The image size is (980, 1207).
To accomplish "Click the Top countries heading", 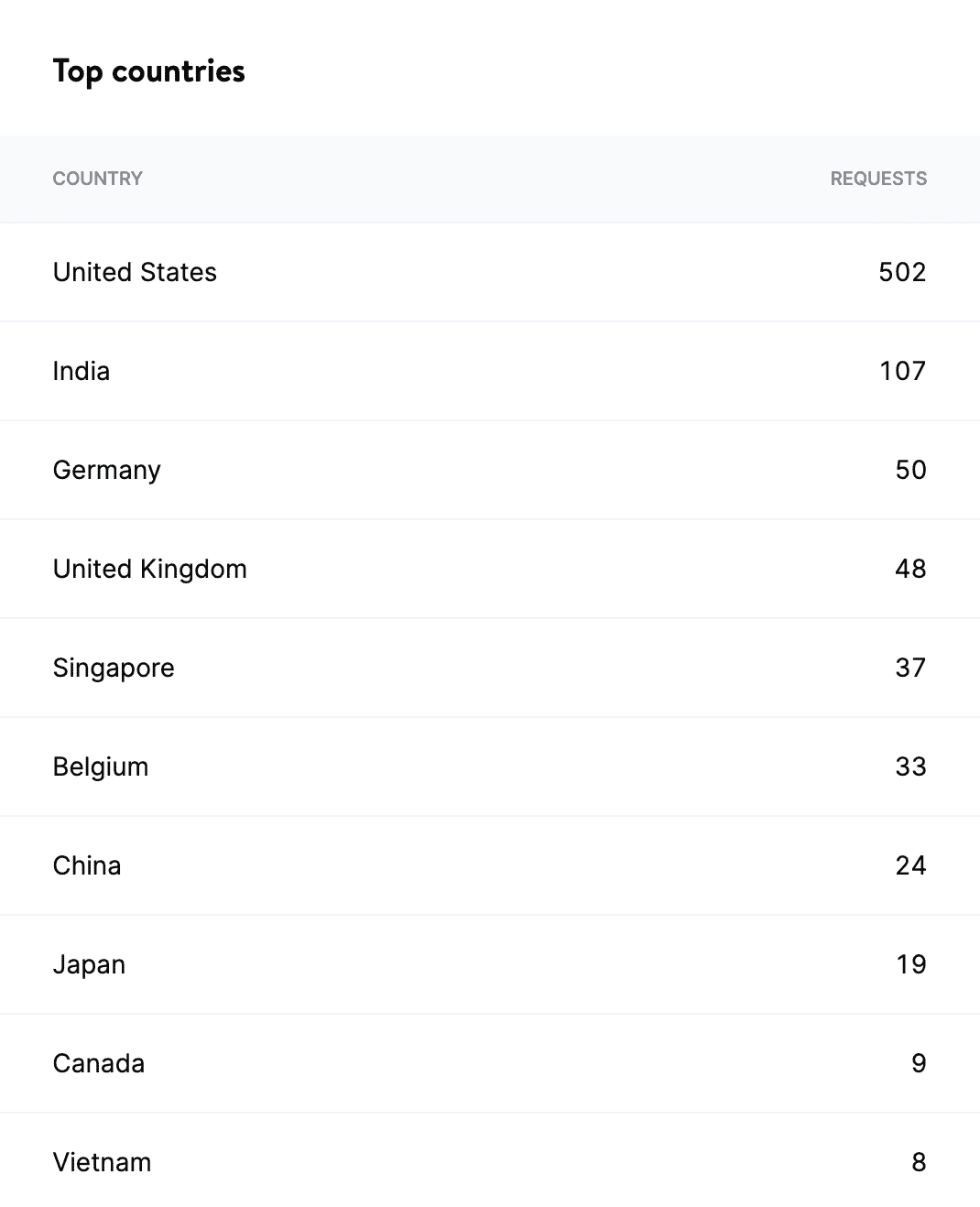I will [x=150, y=71].
